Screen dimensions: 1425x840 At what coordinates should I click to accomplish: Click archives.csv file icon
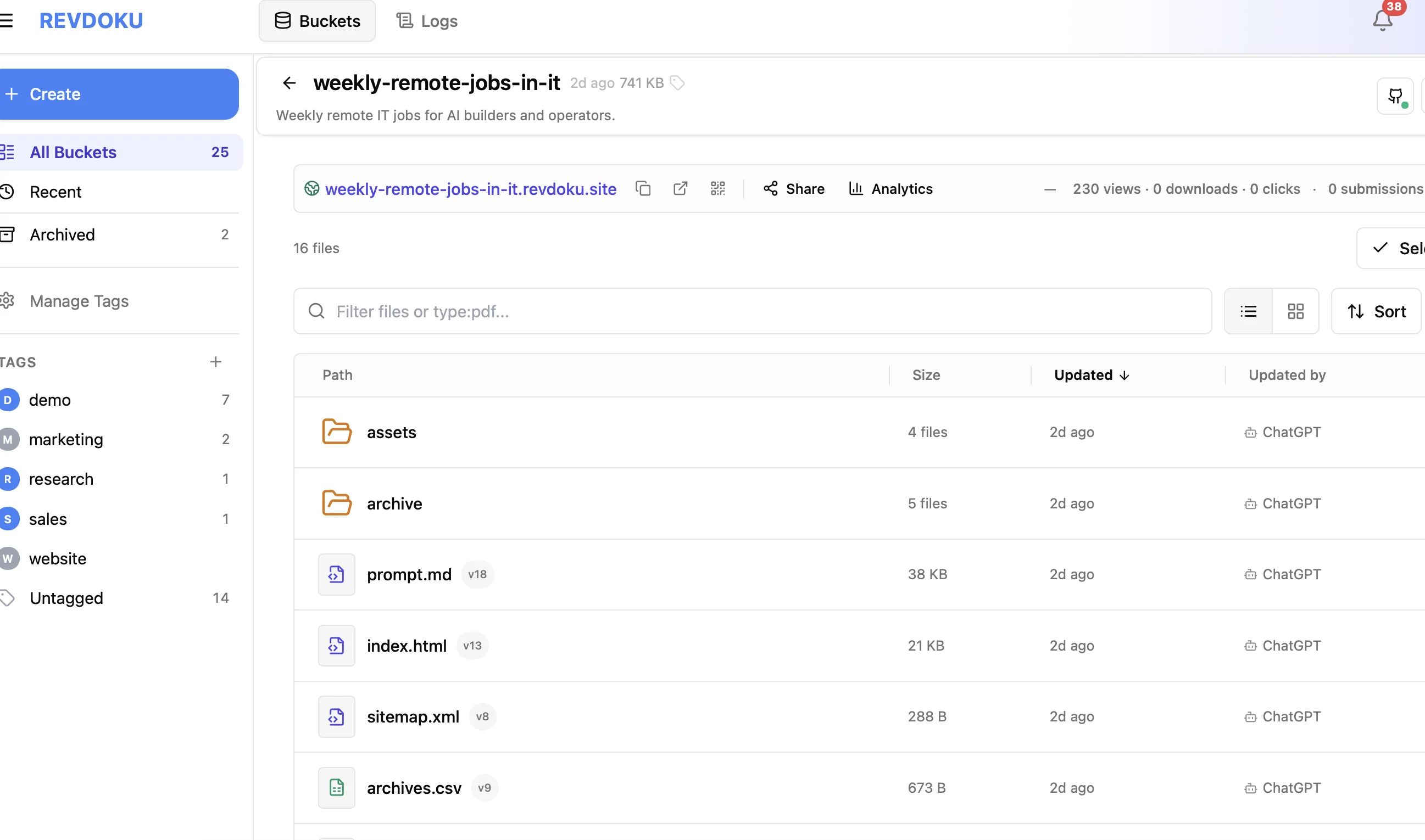point(336,788)
